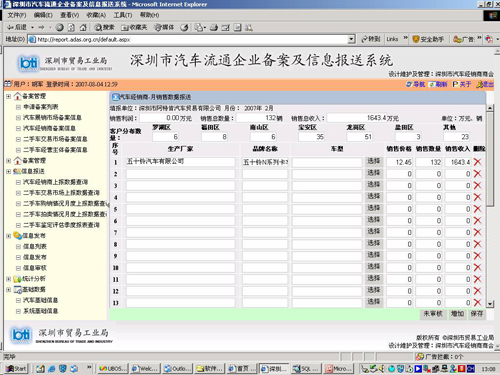Viewport: 500px width, 375px height.
Task: Click 信息发布 parent node icon
Action: pyautogui.click(x=17, y=236)
